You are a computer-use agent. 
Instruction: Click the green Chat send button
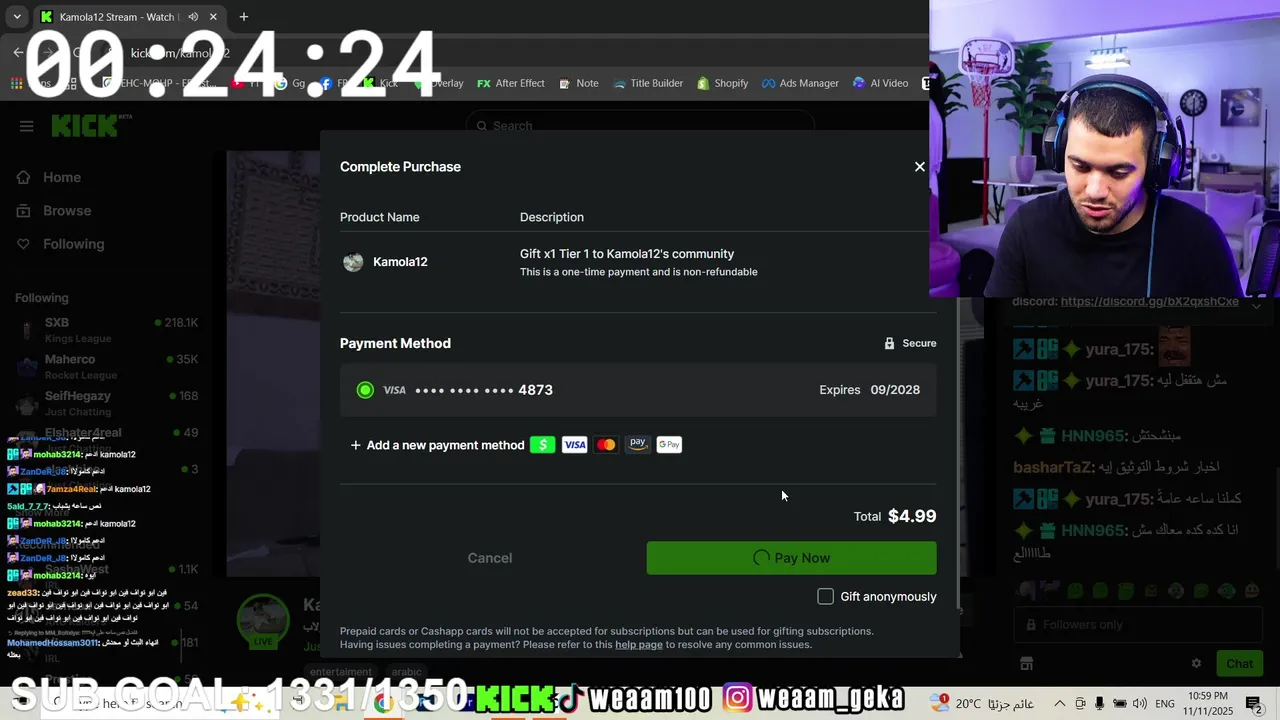[x=1239, y=664]
